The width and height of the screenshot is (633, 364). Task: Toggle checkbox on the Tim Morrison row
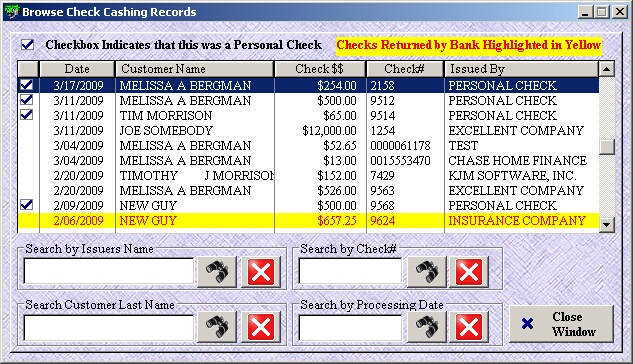click(27, 115)
